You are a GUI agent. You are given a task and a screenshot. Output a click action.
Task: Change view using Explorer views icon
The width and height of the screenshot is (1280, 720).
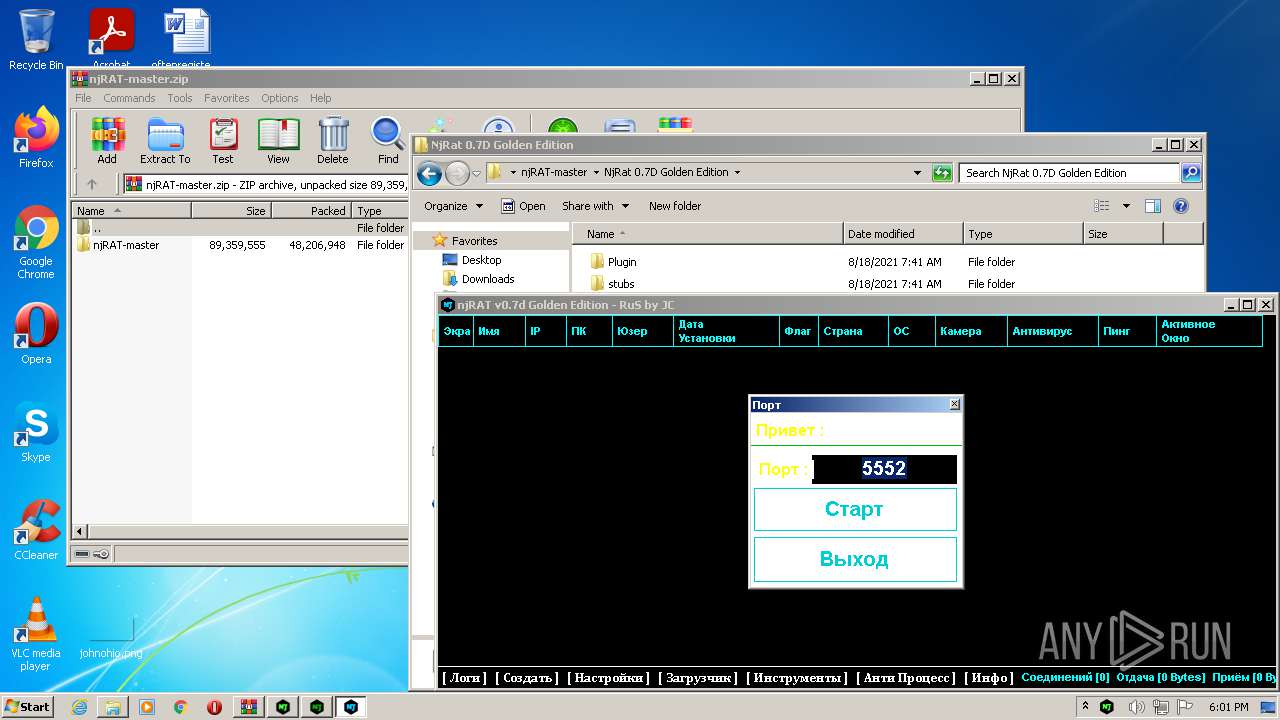point(1102,206)
